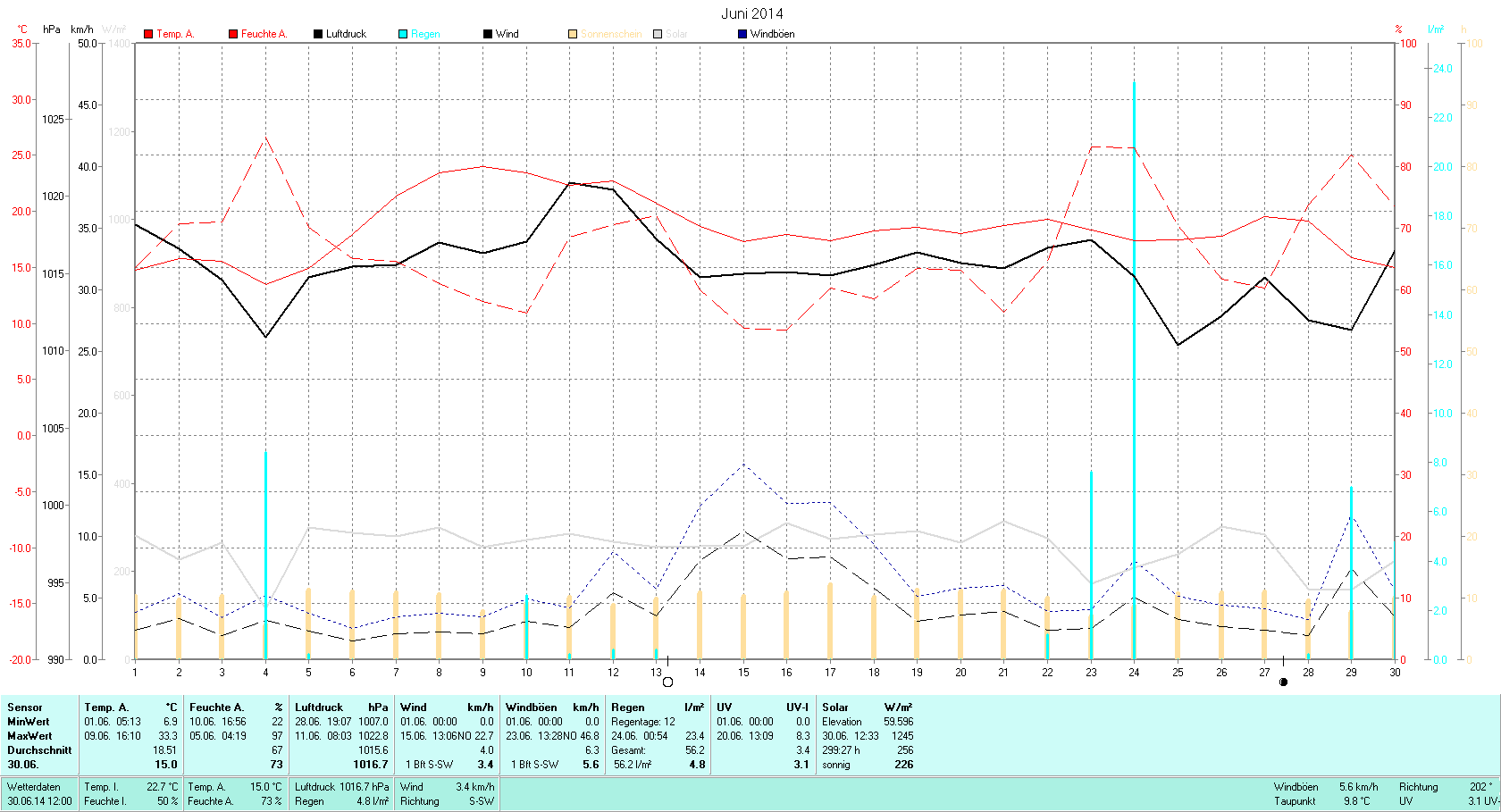
Task: Click the full moon symbol below day 13
Action: [x=667, y=682]
